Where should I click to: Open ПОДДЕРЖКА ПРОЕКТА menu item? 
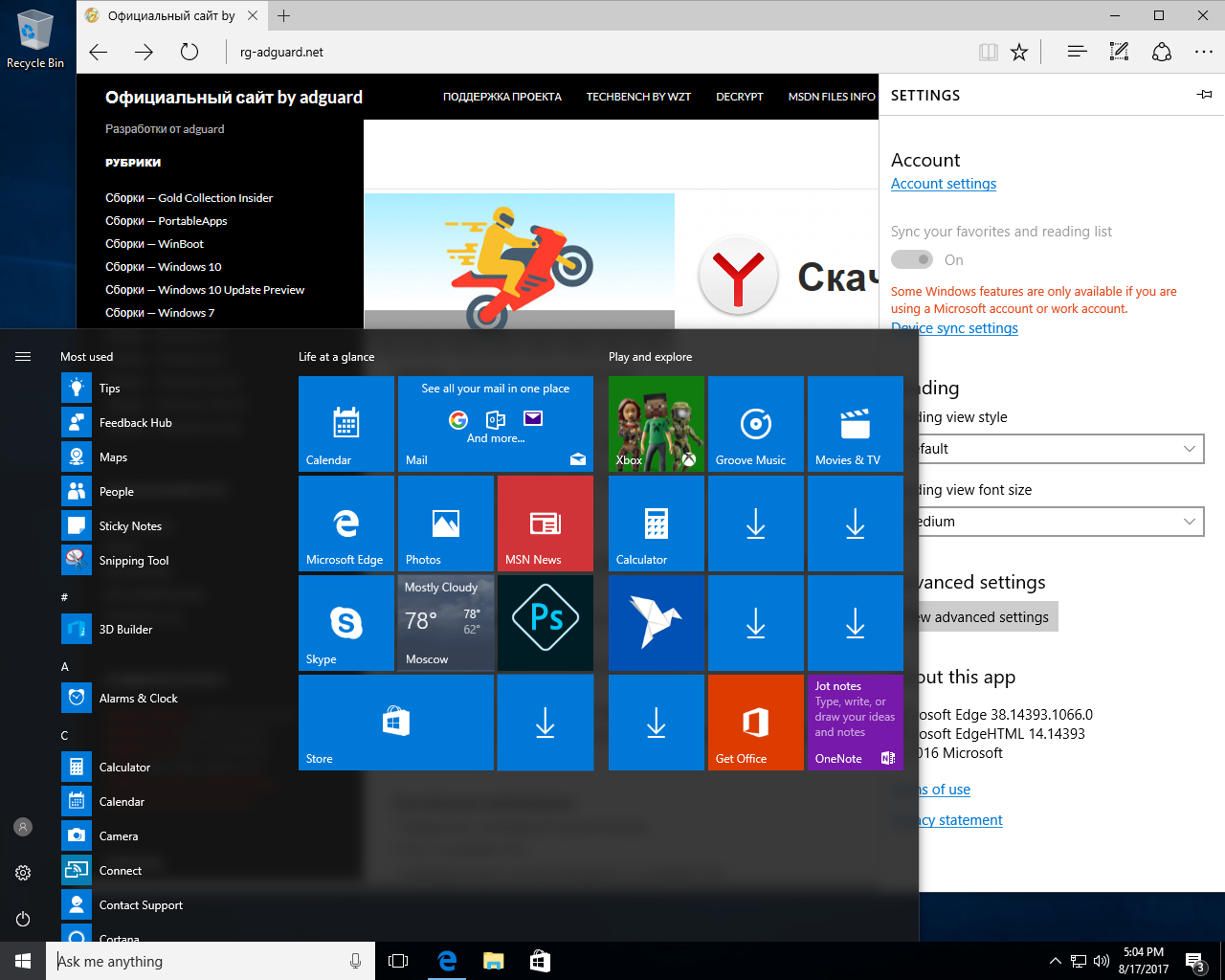(502, 97)
